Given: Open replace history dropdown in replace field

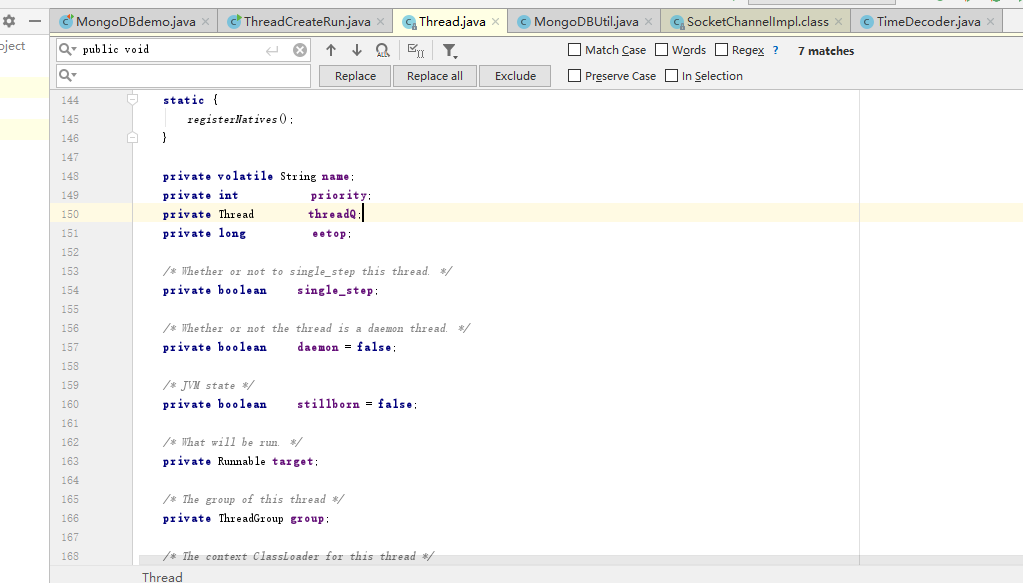Looking at the screenshot, I should (x=67, y=76).
